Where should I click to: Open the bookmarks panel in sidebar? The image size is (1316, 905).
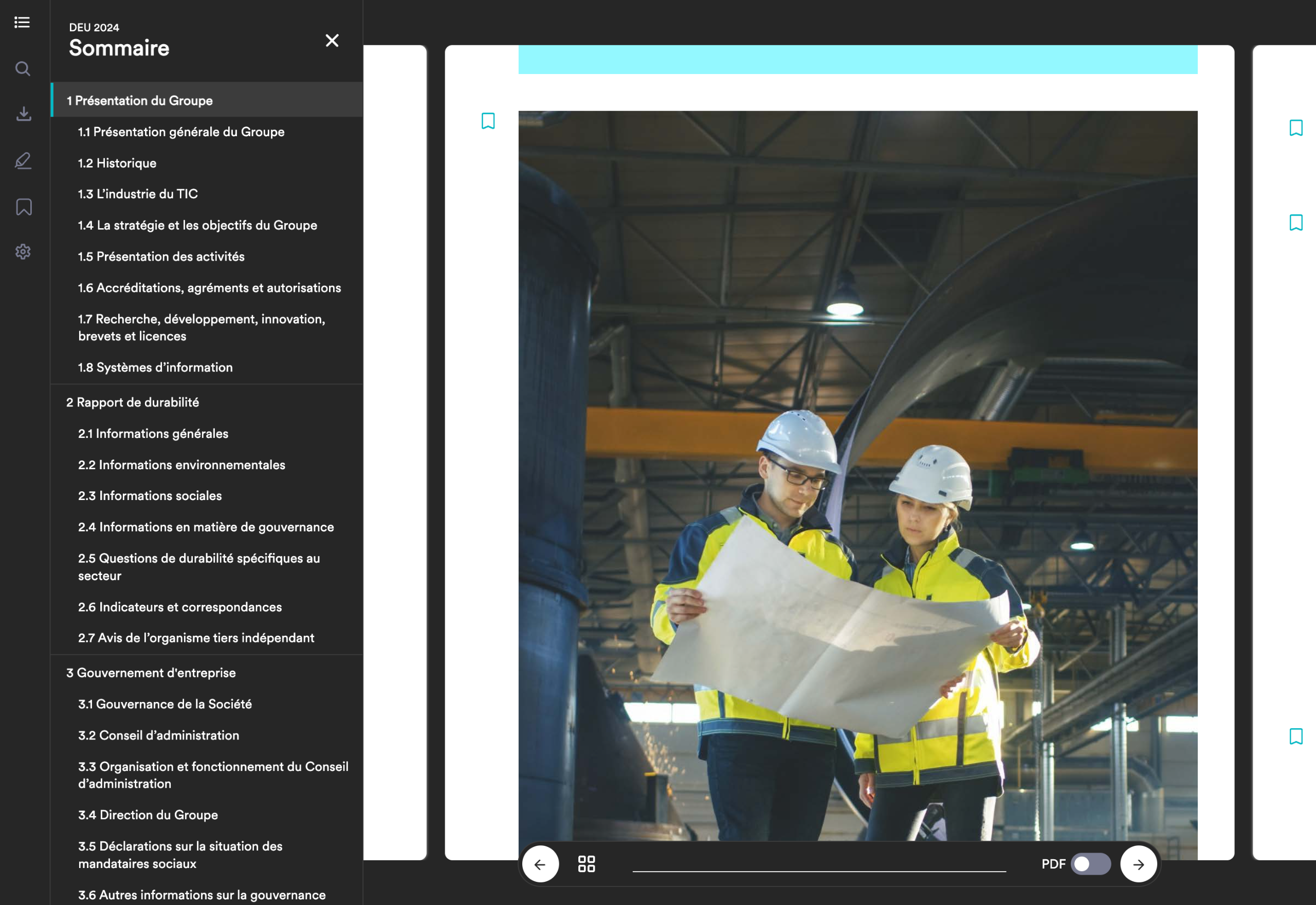pyautogui.click(x=23, y=207)
